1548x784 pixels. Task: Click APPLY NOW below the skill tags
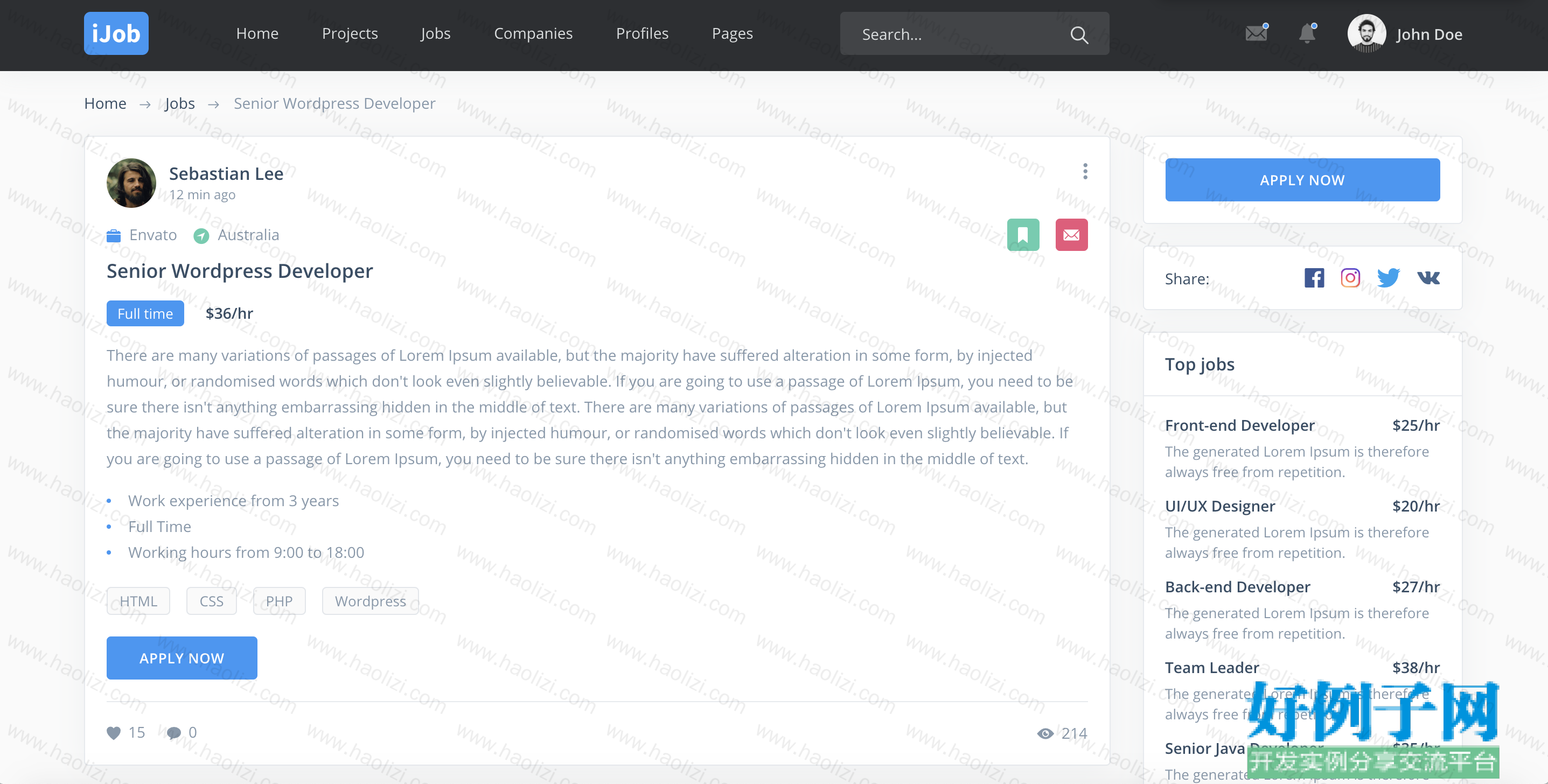182,658
